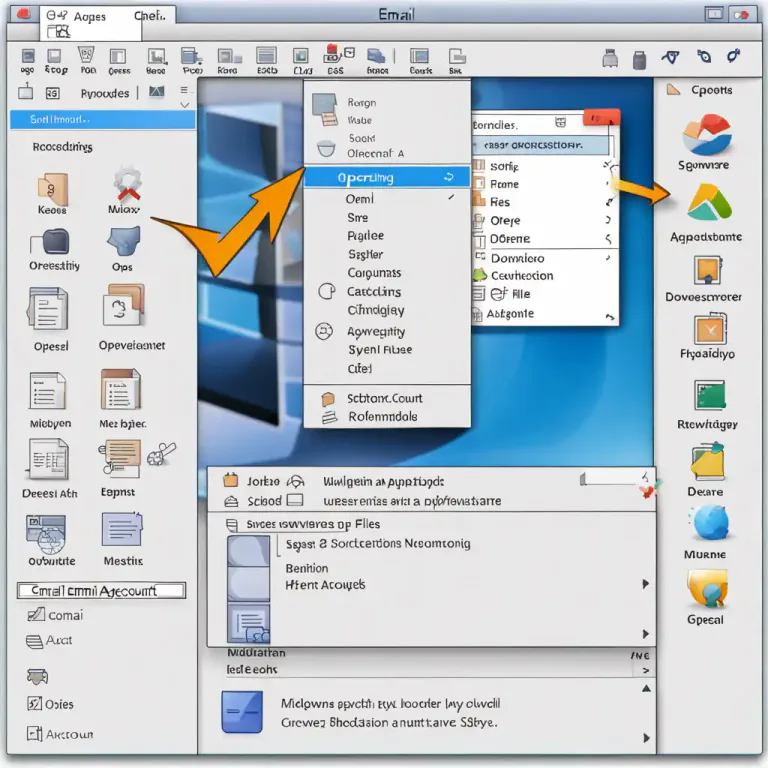Image resolution: width=768 pixels, height=768 pixels.
Task: Click the scroll up arrow in lower list
Action: click(646, 689)
